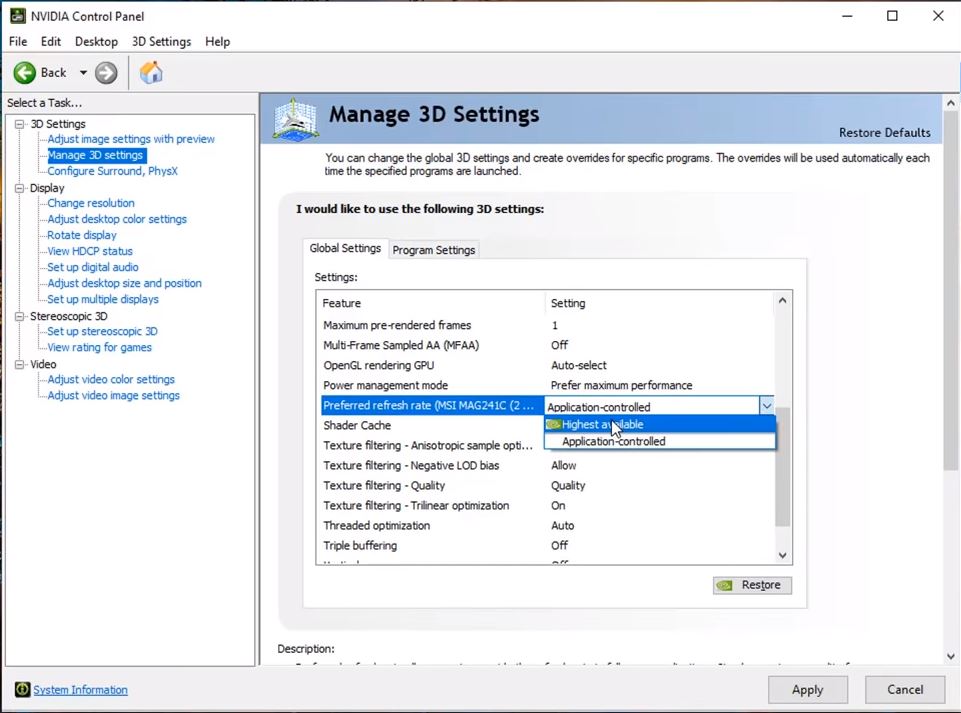Collapse the Stereoscopic 3D tree node

coord(19,316)
